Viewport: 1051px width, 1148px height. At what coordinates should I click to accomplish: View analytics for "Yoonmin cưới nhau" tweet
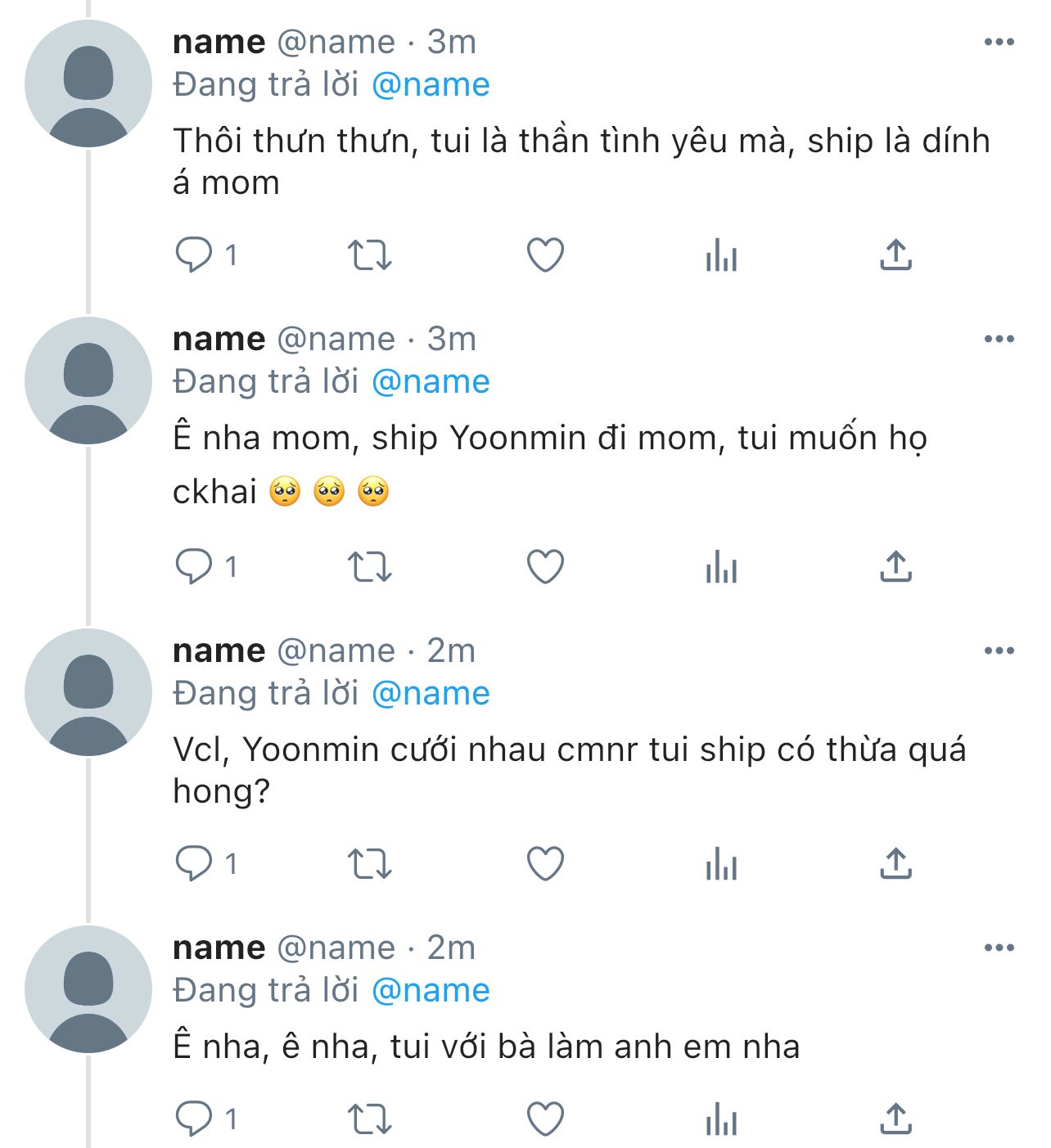pyautogui.click(x=721, y=863)
